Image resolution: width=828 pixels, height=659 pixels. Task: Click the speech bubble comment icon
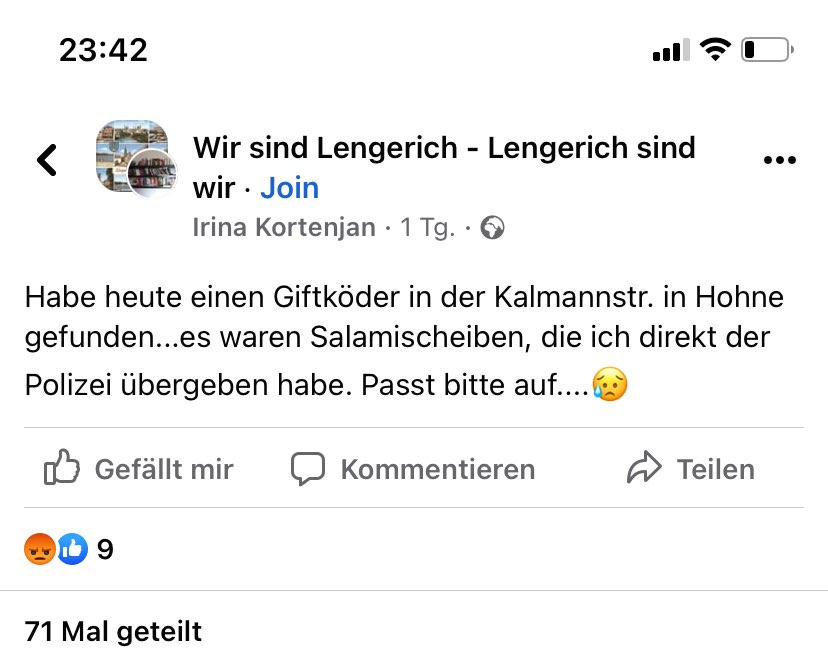point(309,468)
